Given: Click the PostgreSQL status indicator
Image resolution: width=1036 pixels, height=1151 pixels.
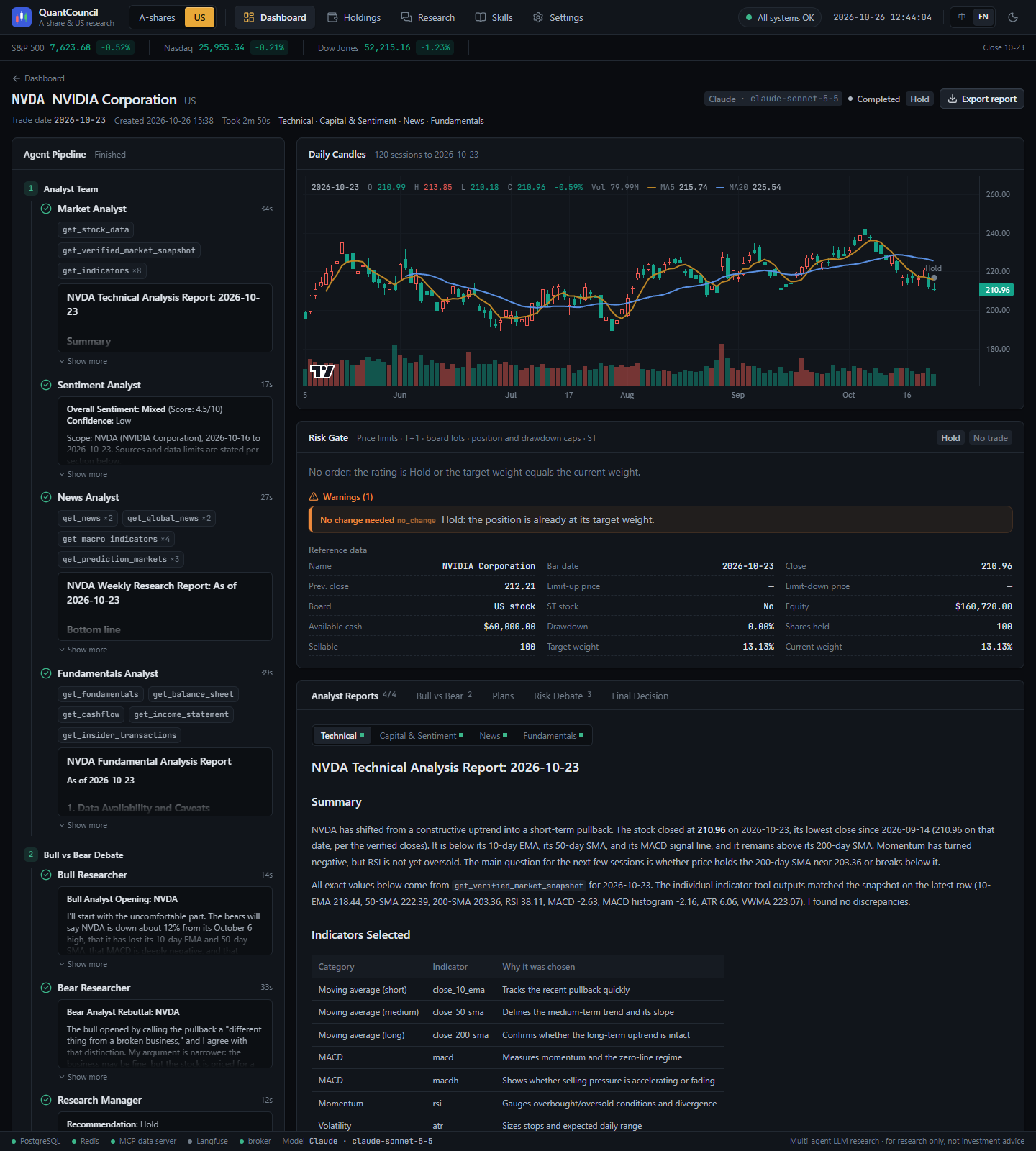Looking at the screenshot, I should click(36, 1141).
